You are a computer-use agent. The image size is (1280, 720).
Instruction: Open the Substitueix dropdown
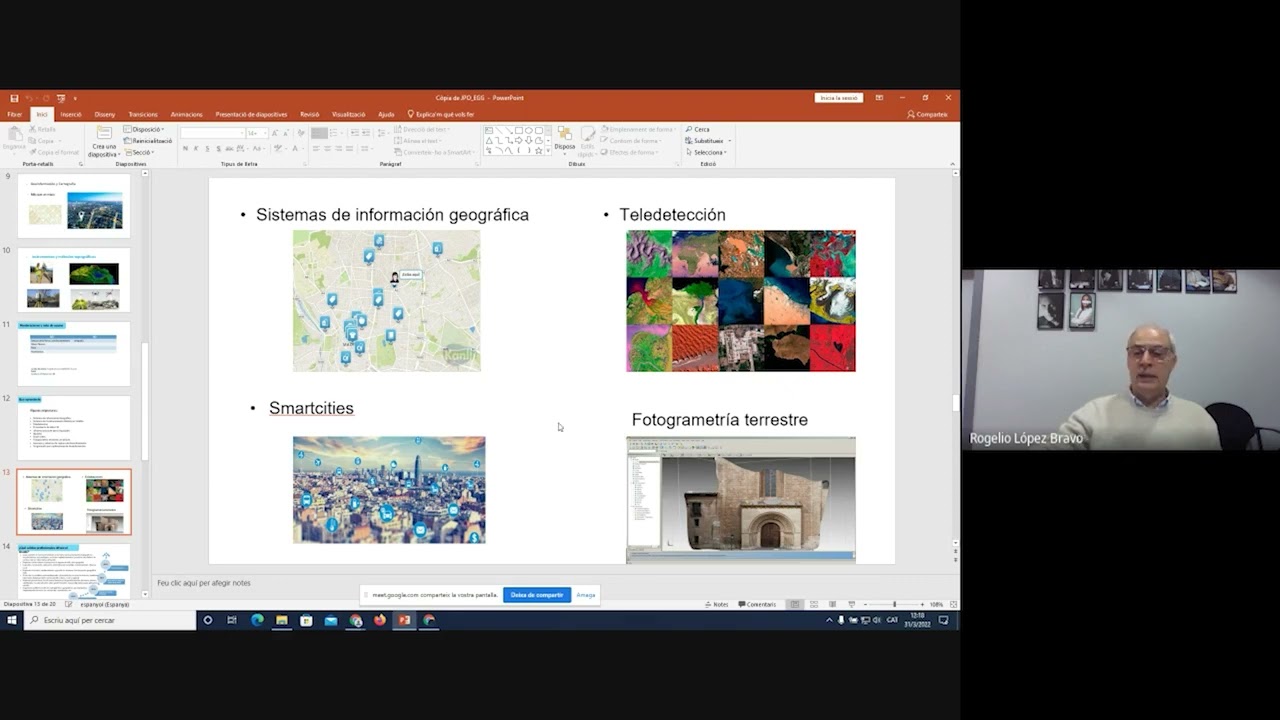(708, 141)
